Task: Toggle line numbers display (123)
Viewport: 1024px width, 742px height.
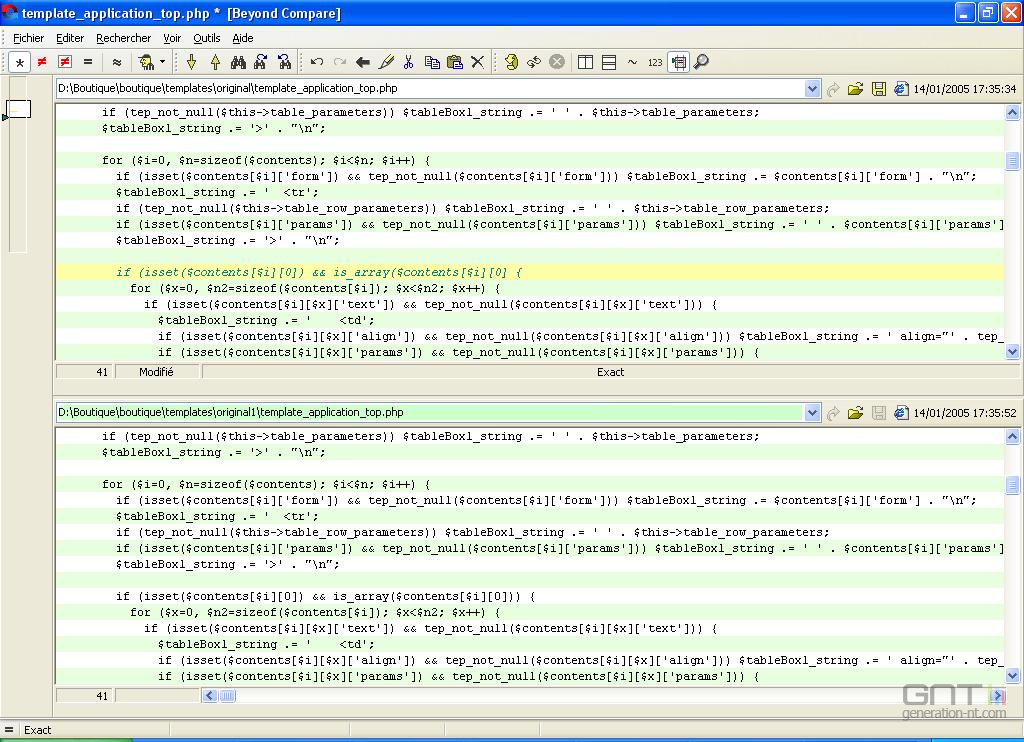Action: point(655,62)
